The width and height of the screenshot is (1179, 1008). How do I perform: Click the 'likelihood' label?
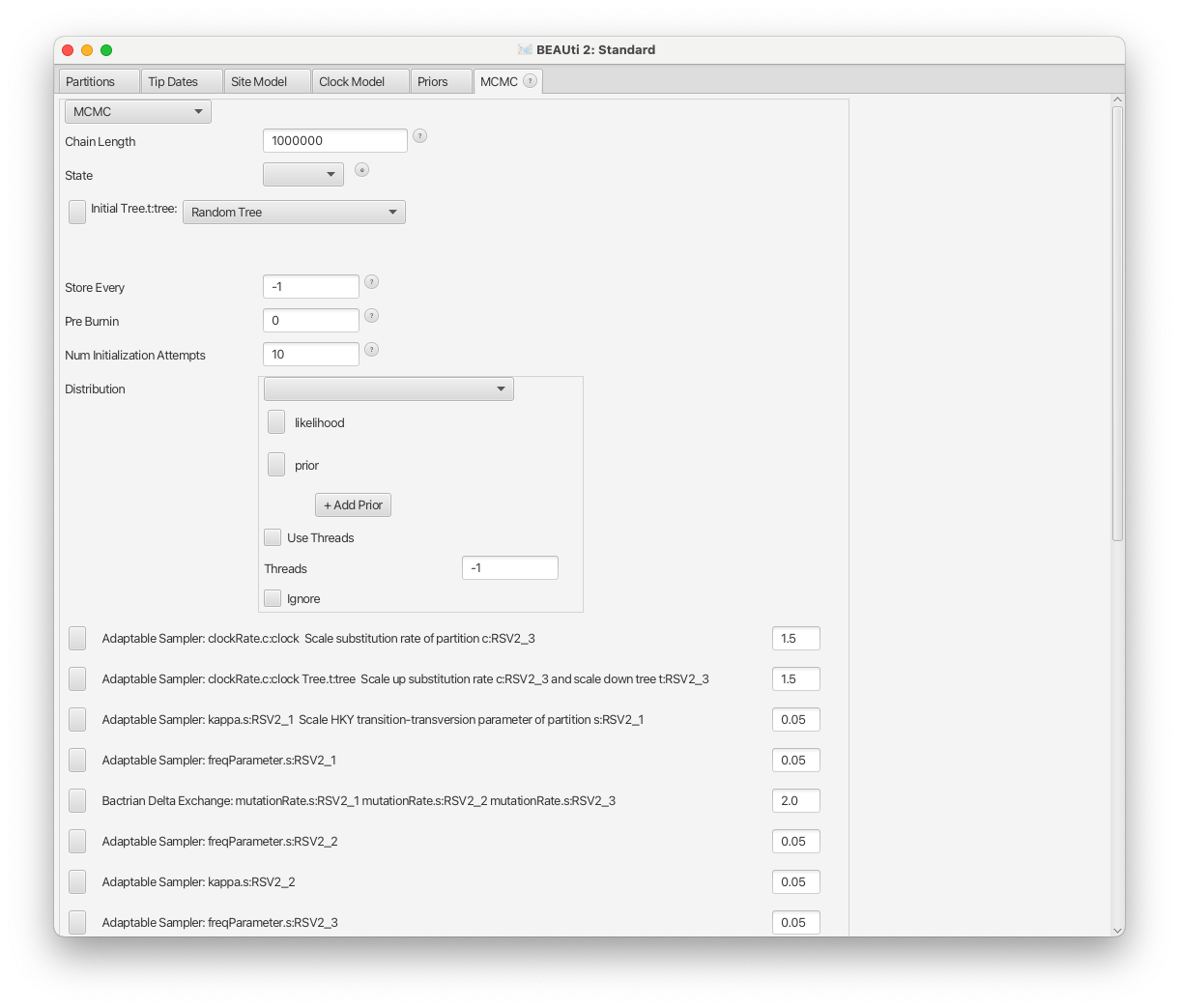click(319, 422)
